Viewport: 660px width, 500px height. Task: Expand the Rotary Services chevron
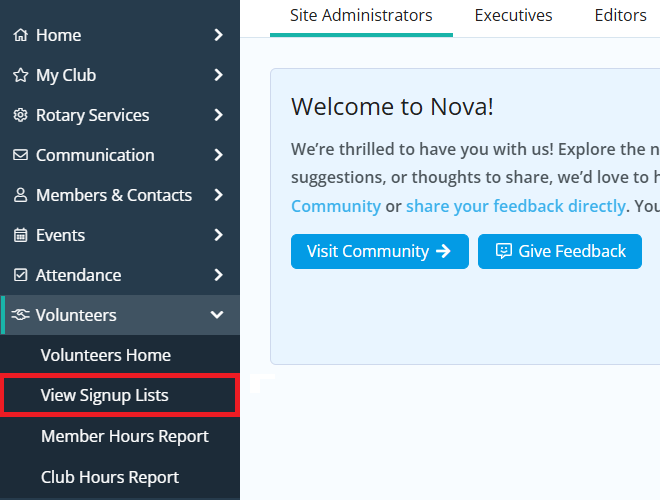pyautogui.click(x=218, y=115)
